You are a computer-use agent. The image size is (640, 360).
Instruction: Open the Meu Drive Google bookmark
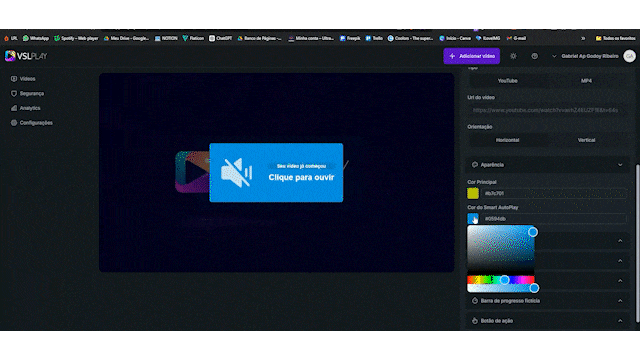[126, 38]
